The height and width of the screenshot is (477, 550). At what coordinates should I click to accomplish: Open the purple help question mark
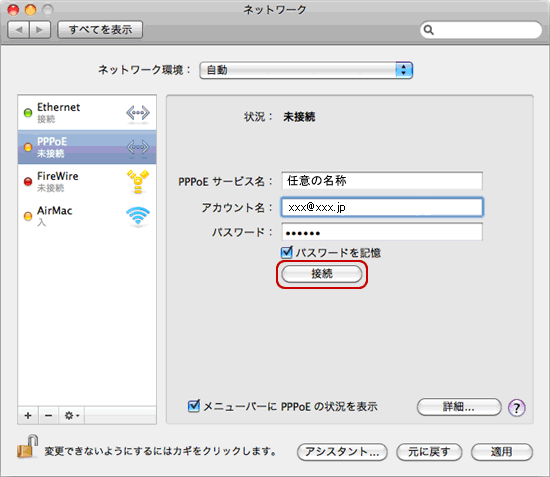(516, 408)
